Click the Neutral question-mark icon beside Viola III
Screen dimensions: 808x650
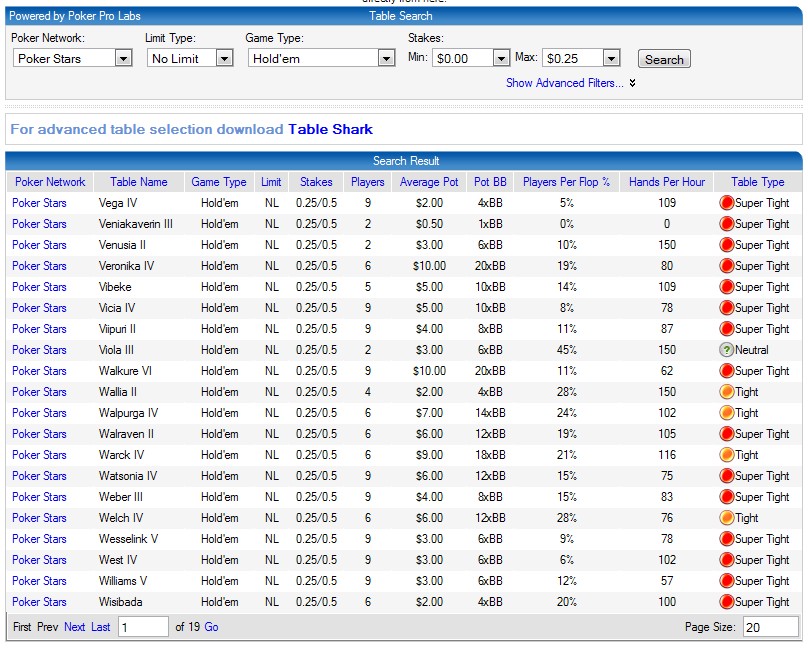coord(728,350)
